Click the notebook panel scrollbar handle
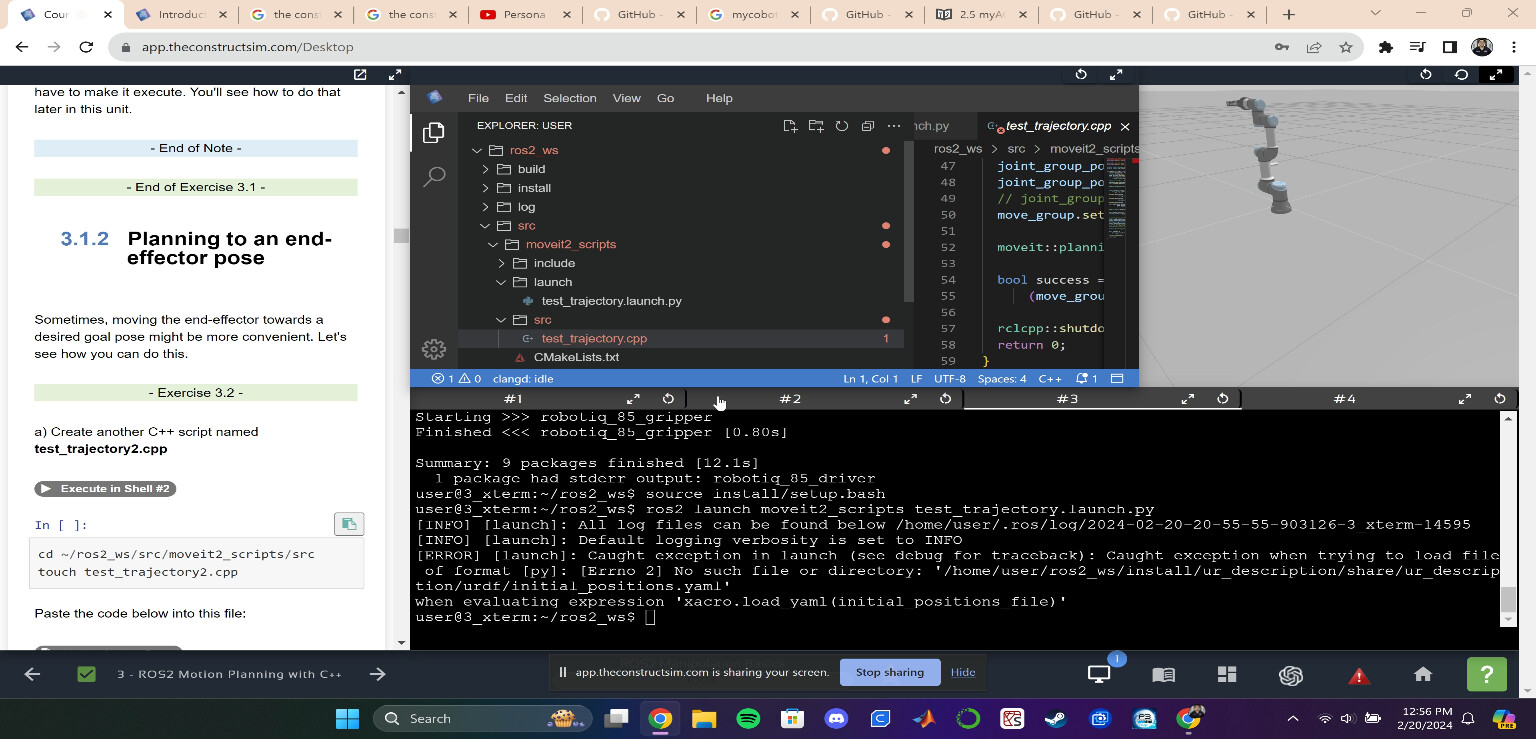This screenshot has height=739, width=1536. (x=401, y=236)
